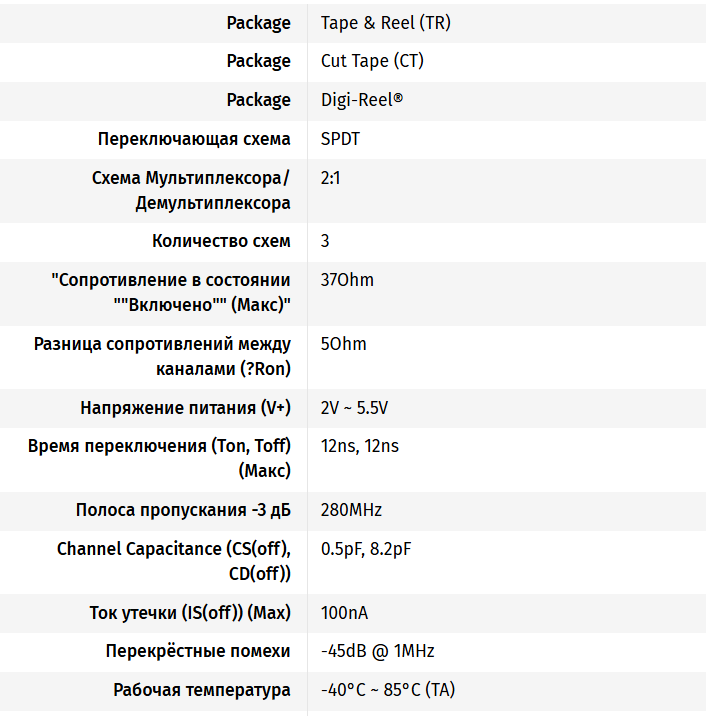The image size is (706, 716).
Task: Select the -40°C ~ 85°C (TA) value
Action: click(388, 690)
